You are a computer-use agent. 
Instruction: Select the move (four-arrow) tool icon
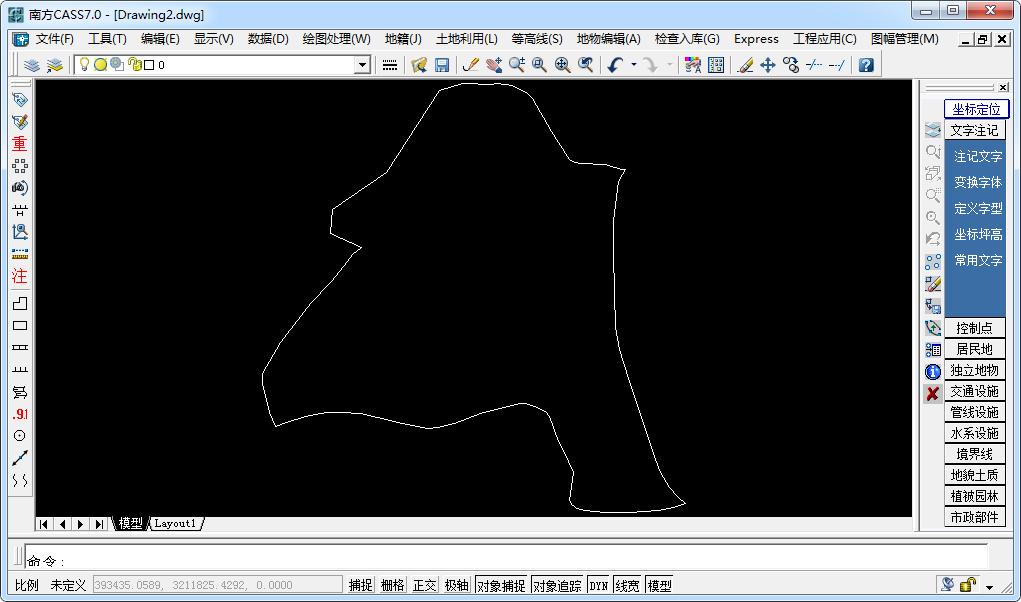768,65
